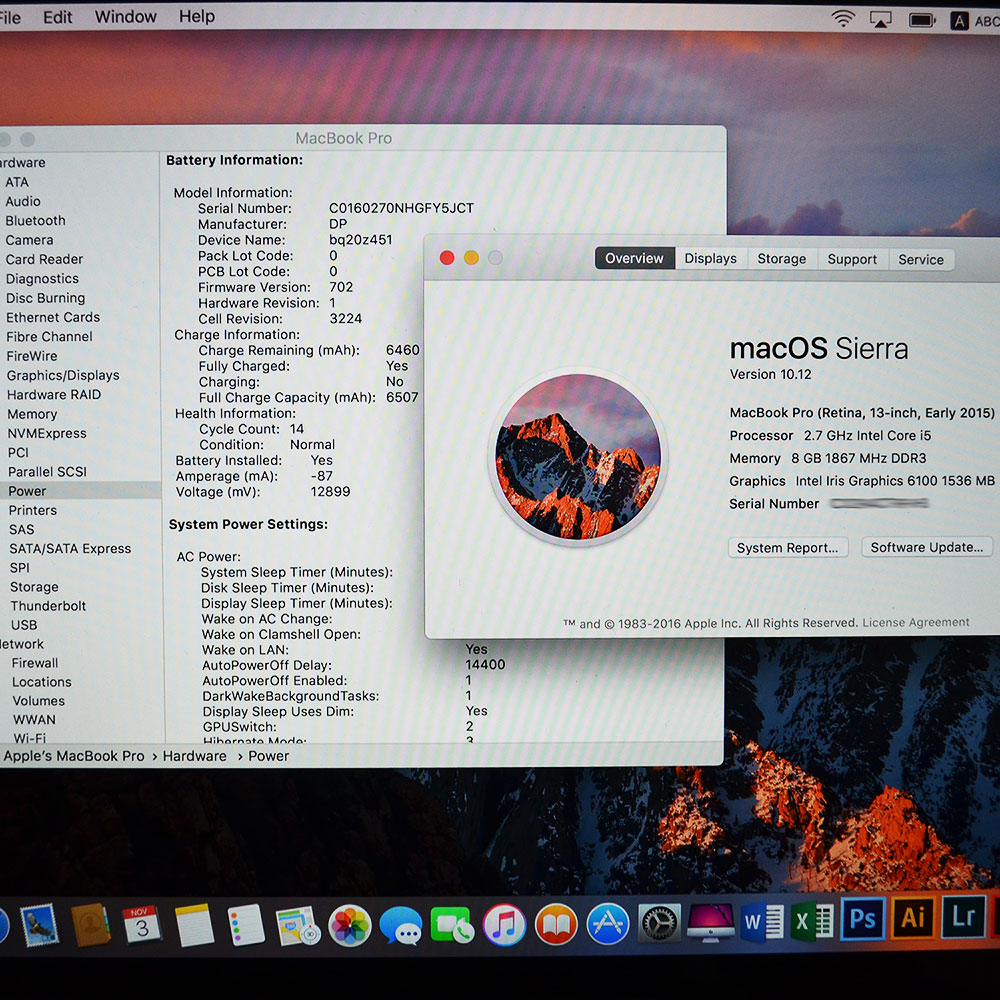Open the Window menu
Image resolution: width=1000 pixels, height=1000 pixels.
[126, 17]
